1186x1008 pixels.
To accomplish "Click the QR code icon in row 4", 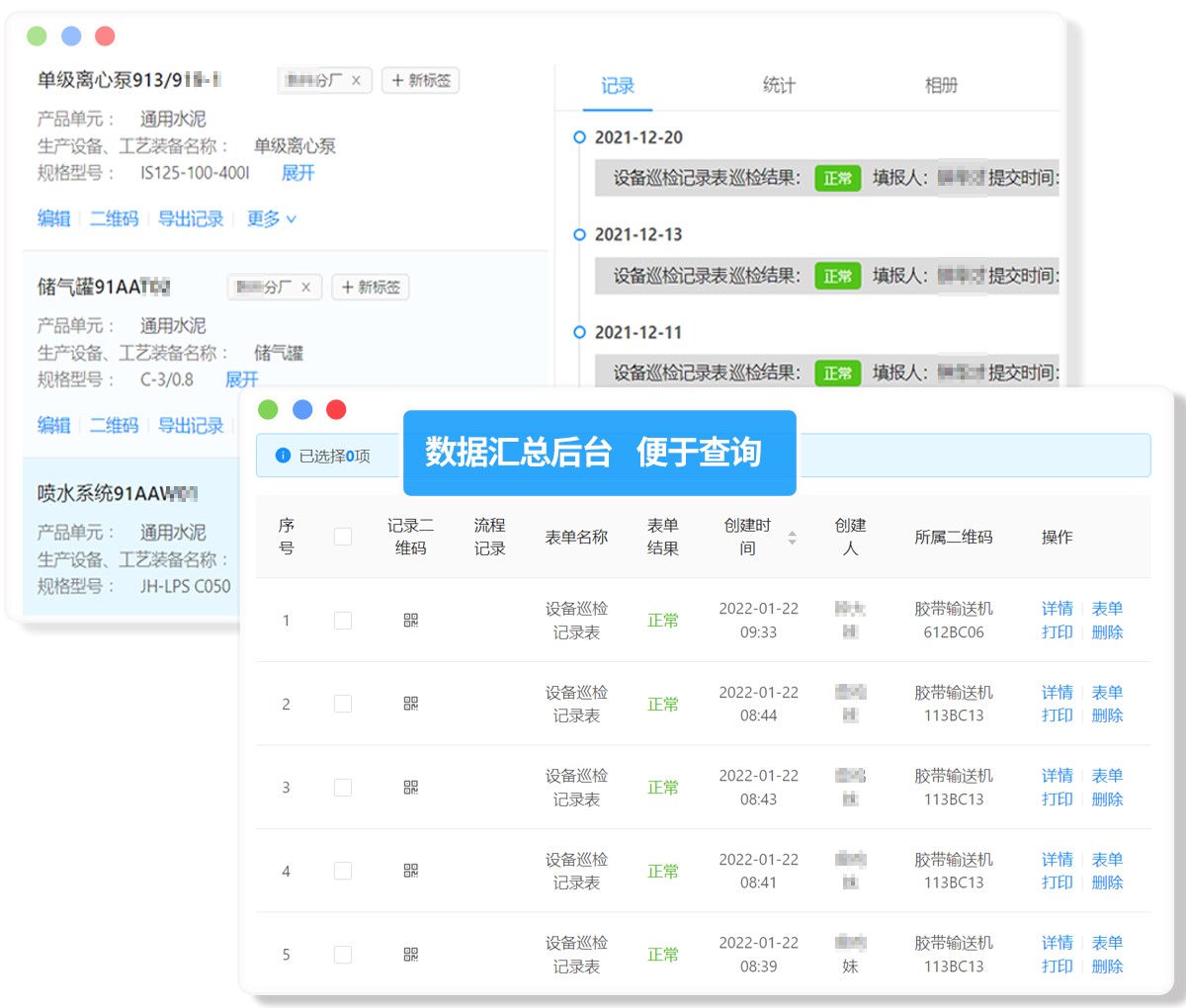I will tap(411, 871).
